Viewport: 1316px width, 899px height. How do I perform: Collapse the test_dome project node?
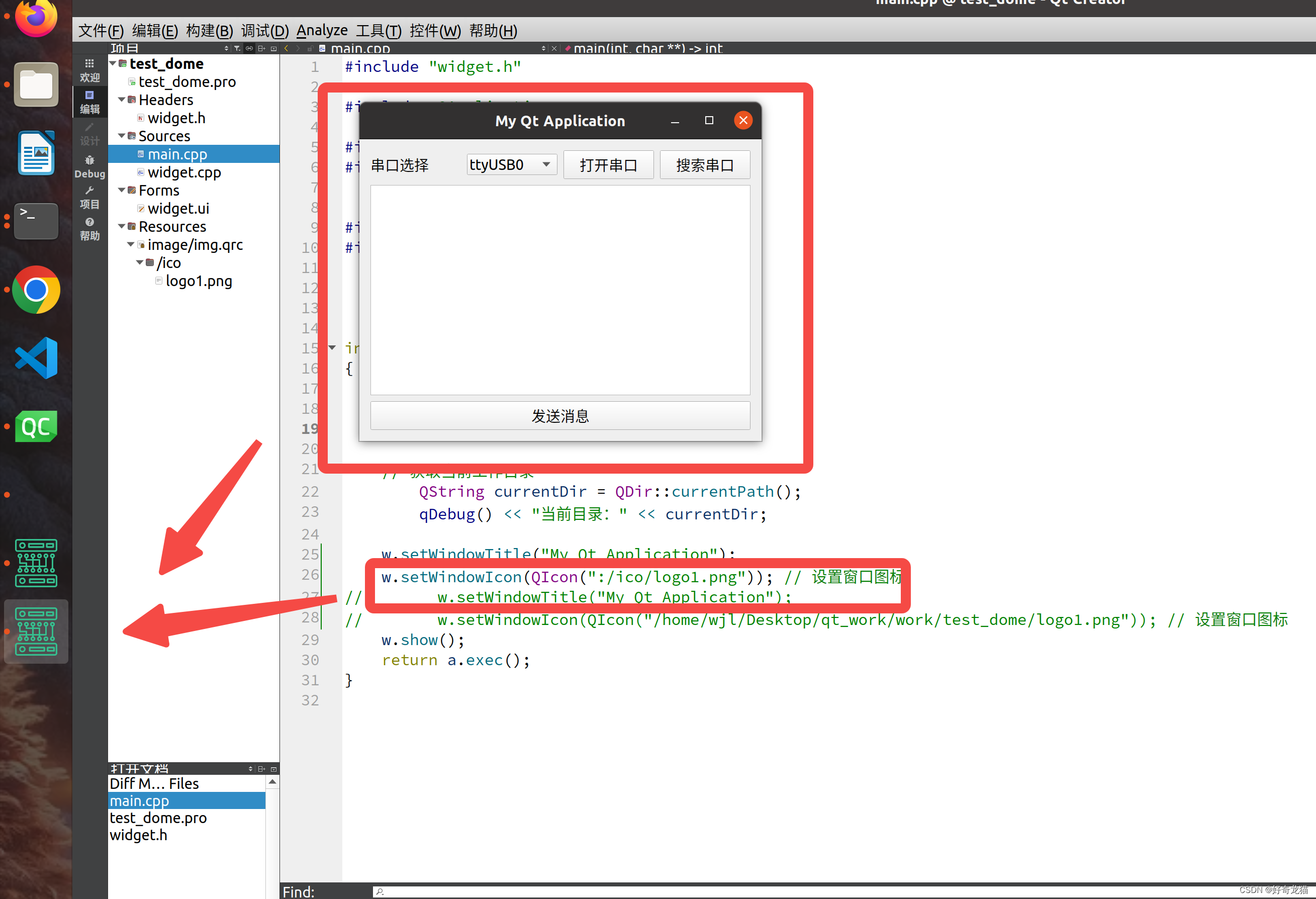click(x=113, y=63)
